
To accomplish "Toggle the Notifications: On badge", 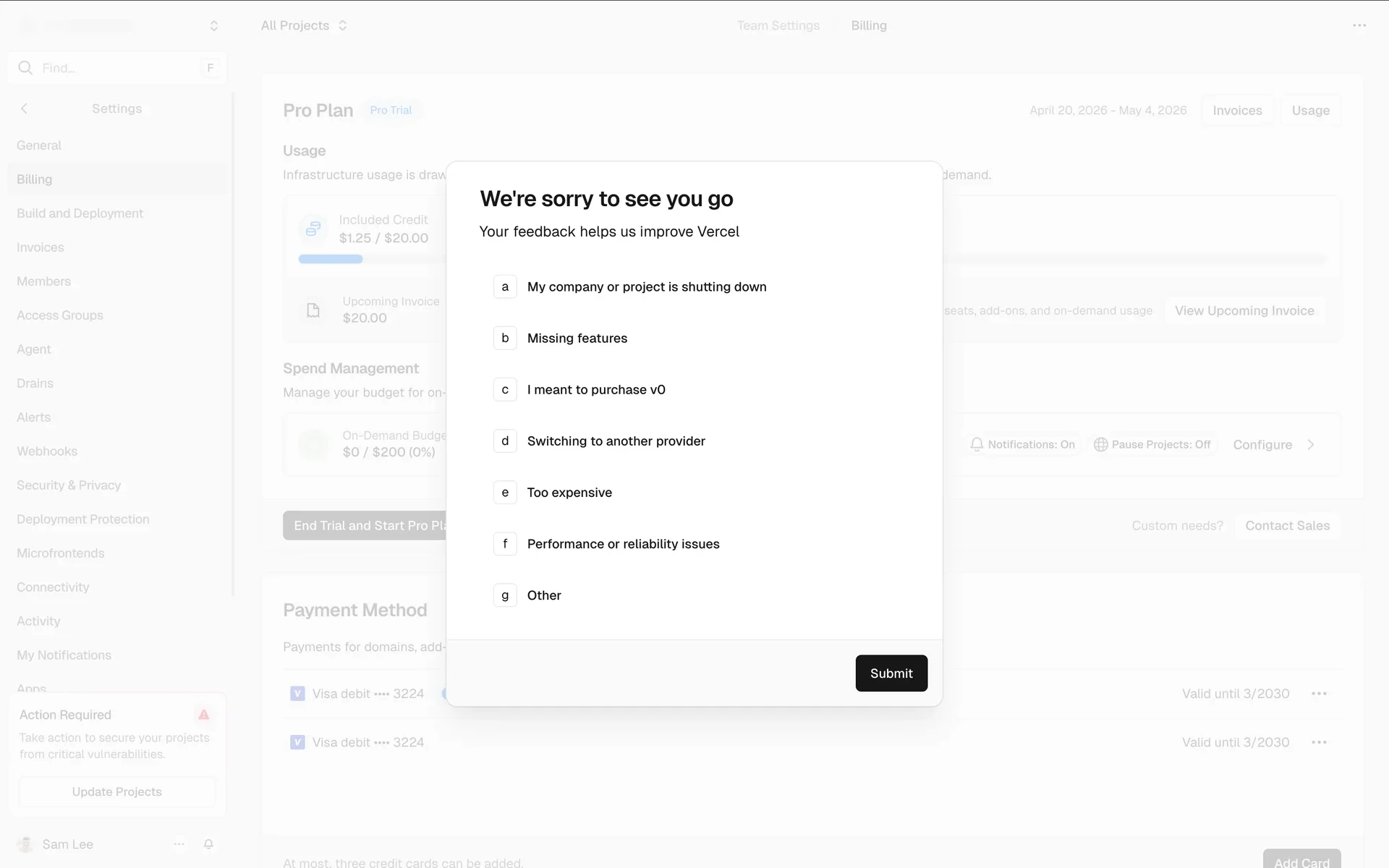I will click(x=1022, y=445).
